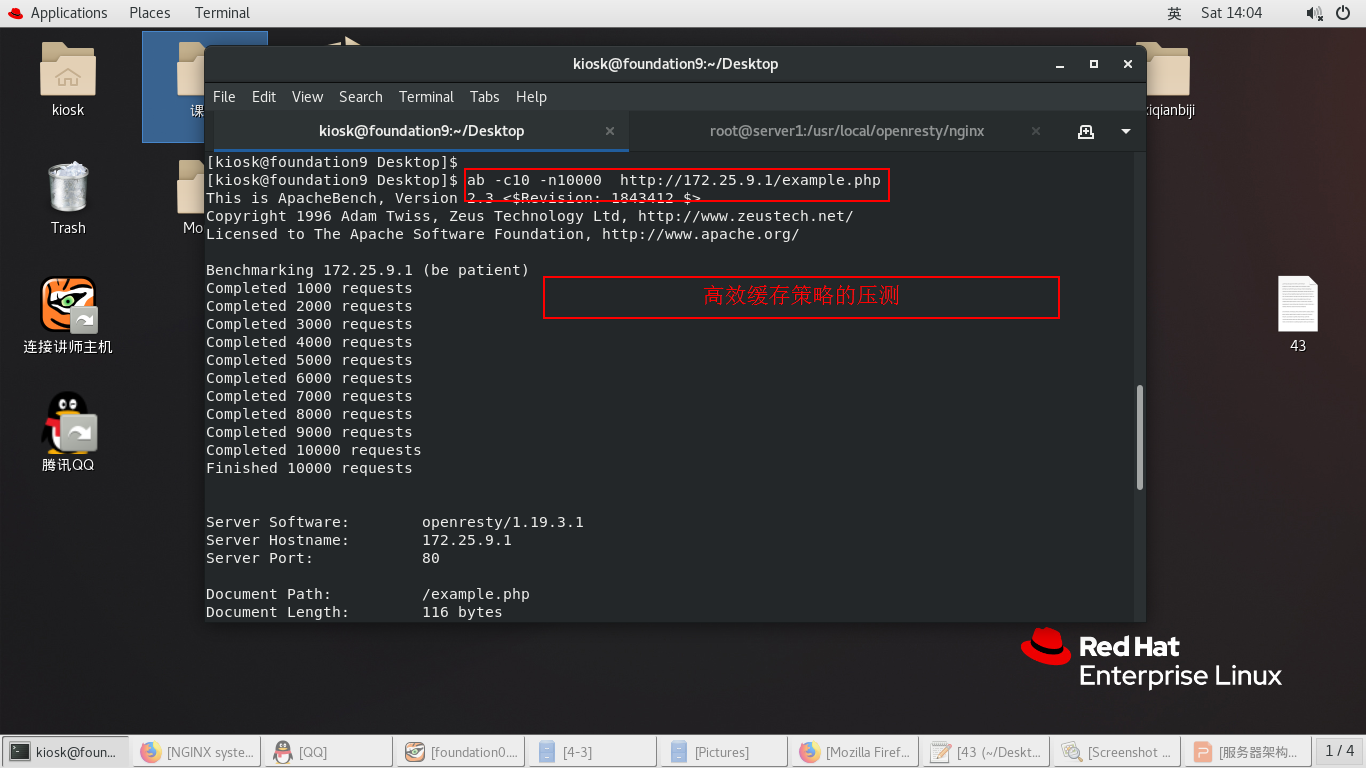Screen dimensions: 1366x768
Task: Switch to the kiosk@foun... taskbar entry
Action: 66,752
